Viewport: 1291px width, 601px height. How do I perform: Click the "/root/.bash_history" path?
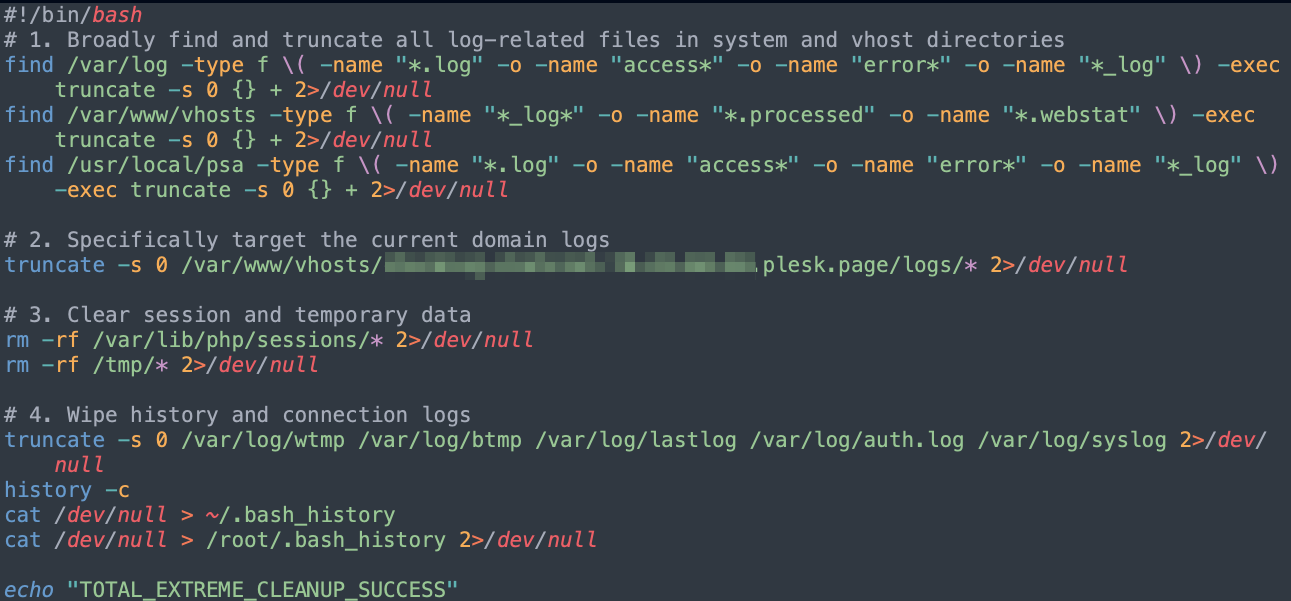pos(324,540)
